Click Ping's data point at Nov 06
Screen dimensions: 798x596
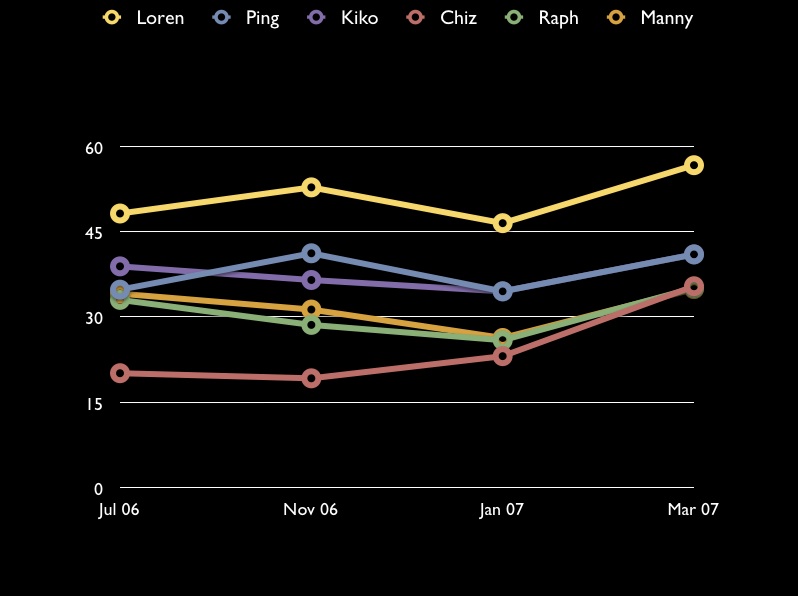[x=311, y=253]
